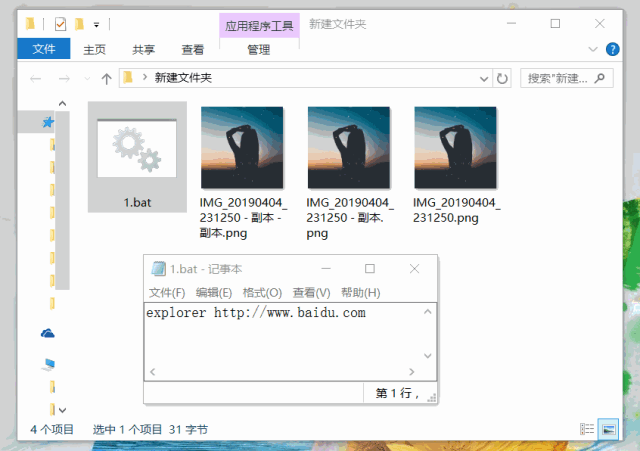Go back with the left arrow button
This screenshot has height=451, width=640.
tap(36, 78)
